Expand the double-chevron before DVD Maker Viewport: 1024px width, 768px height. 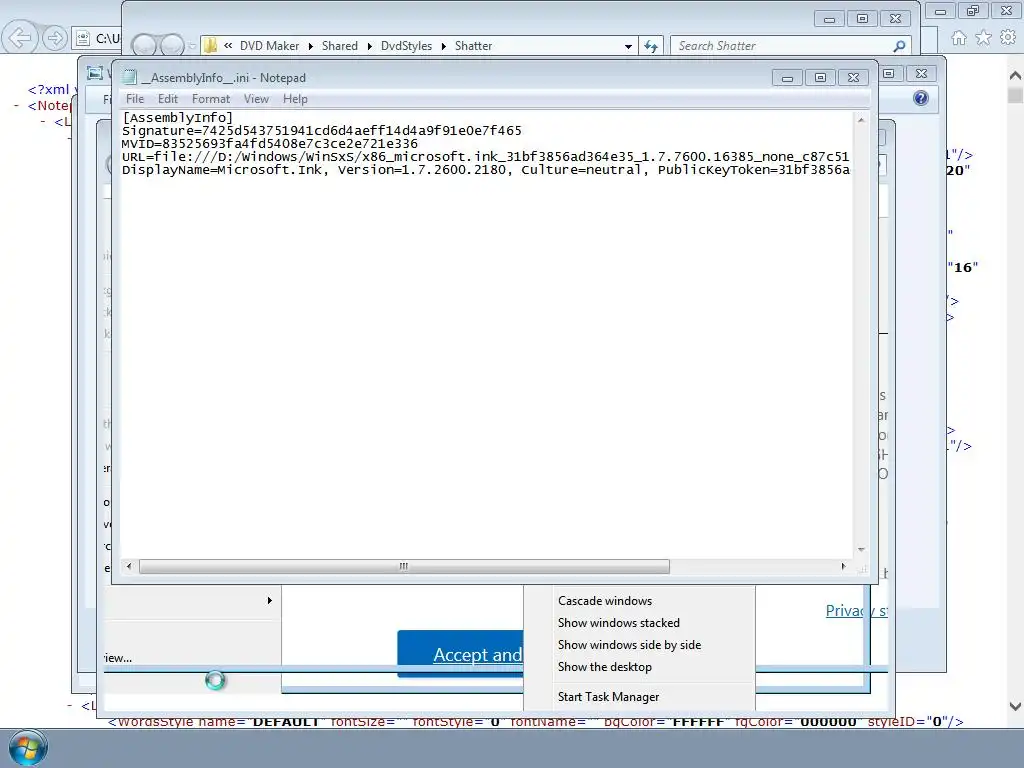[x=228, y=46]
